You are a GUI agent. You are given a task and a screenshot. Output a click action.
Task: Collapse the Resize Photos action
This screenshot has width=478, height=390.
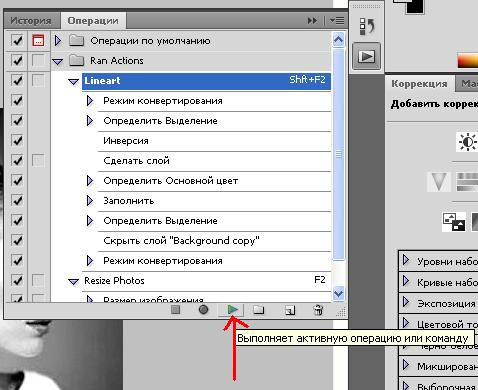[73, 282]
